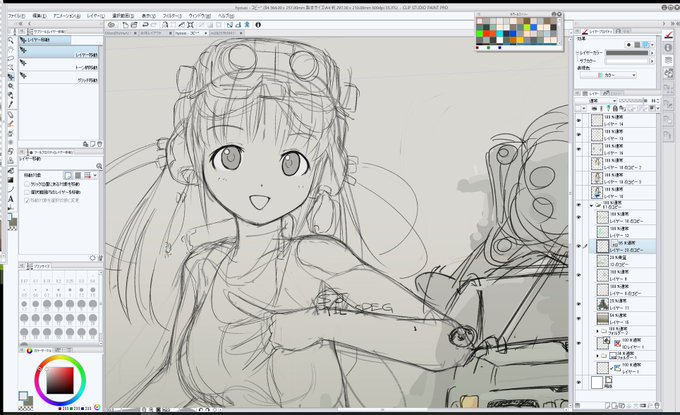Hide the レイヤー 11 tree-thumbnail layer
Image resolution: width=680 pixels, height=415 pixels.
pyautogui.click(x=579, y=304)
